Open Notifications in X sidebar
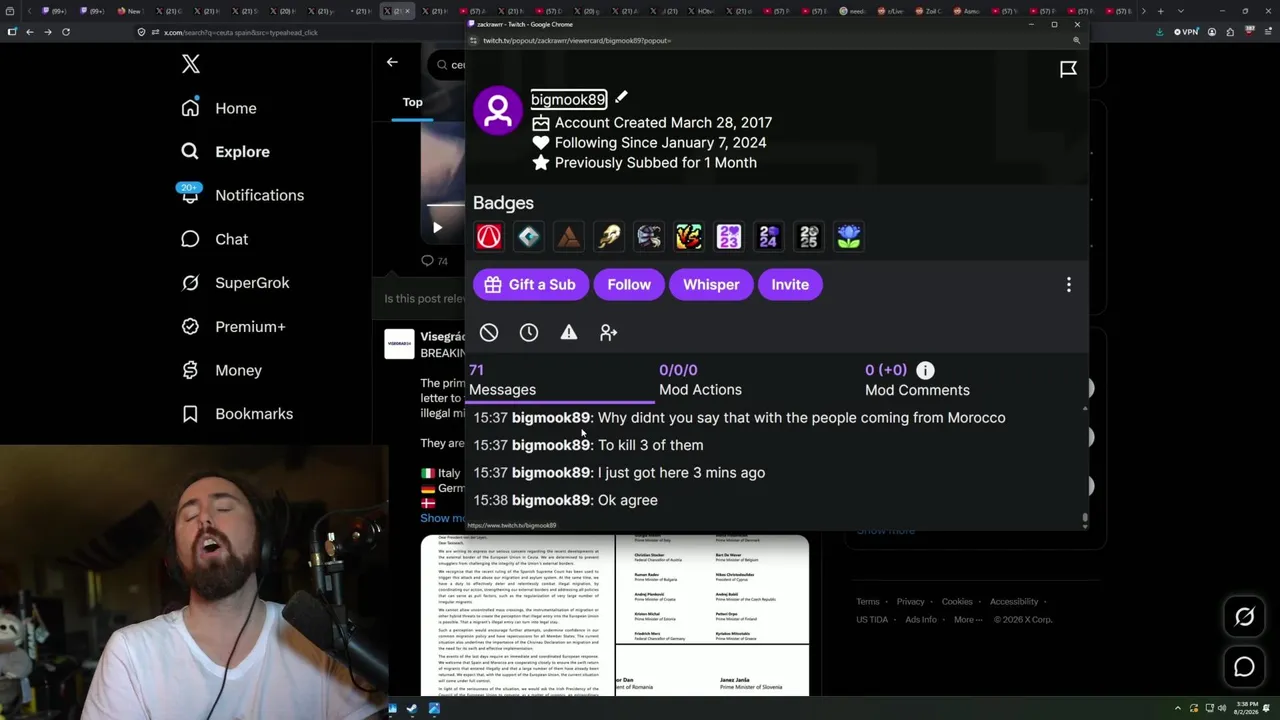Image resolution: width=1280 pixels, height=720 pixels. (243, 195)
